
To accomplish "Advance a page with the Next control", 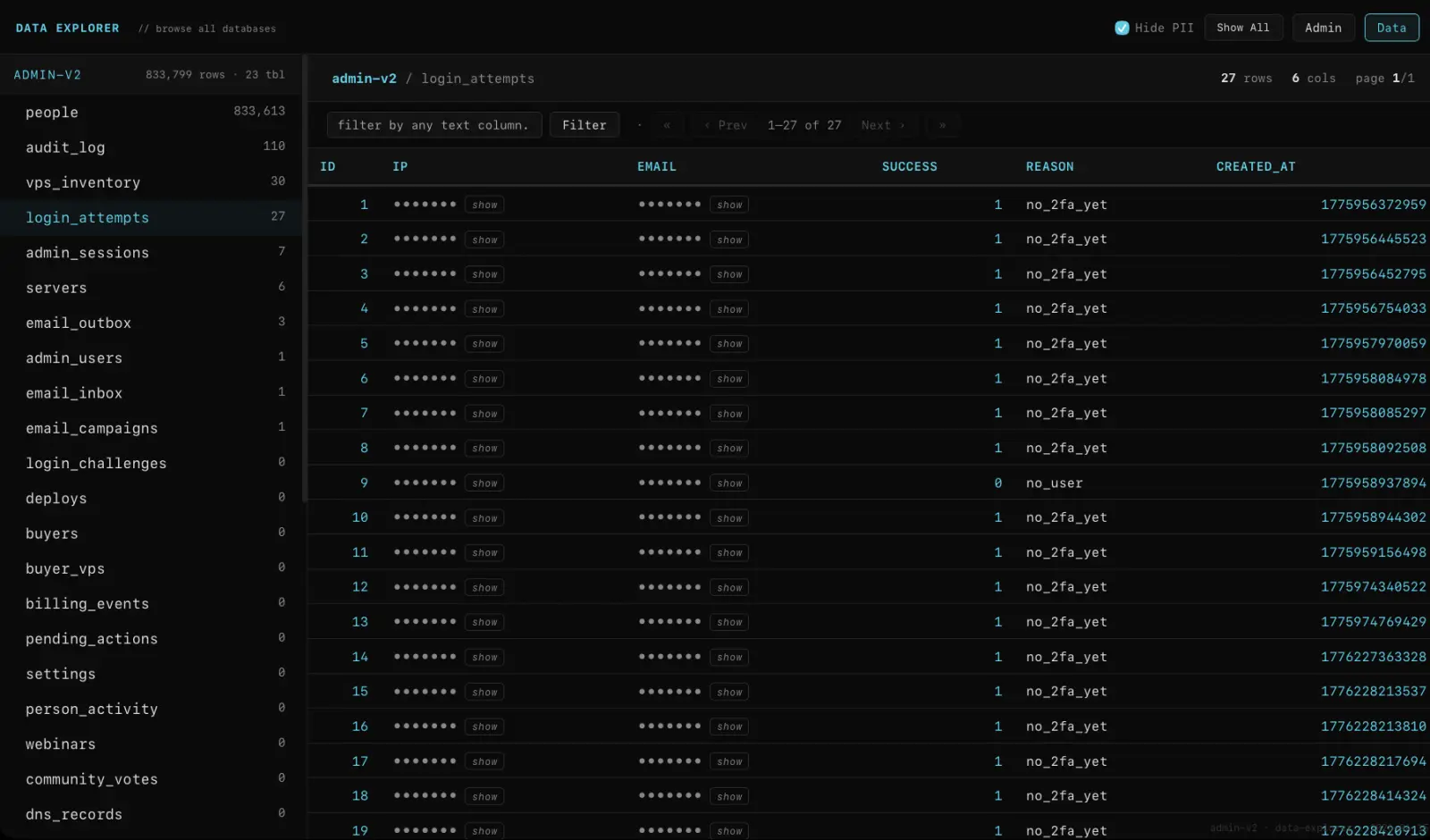I will [x=881, y=125].
